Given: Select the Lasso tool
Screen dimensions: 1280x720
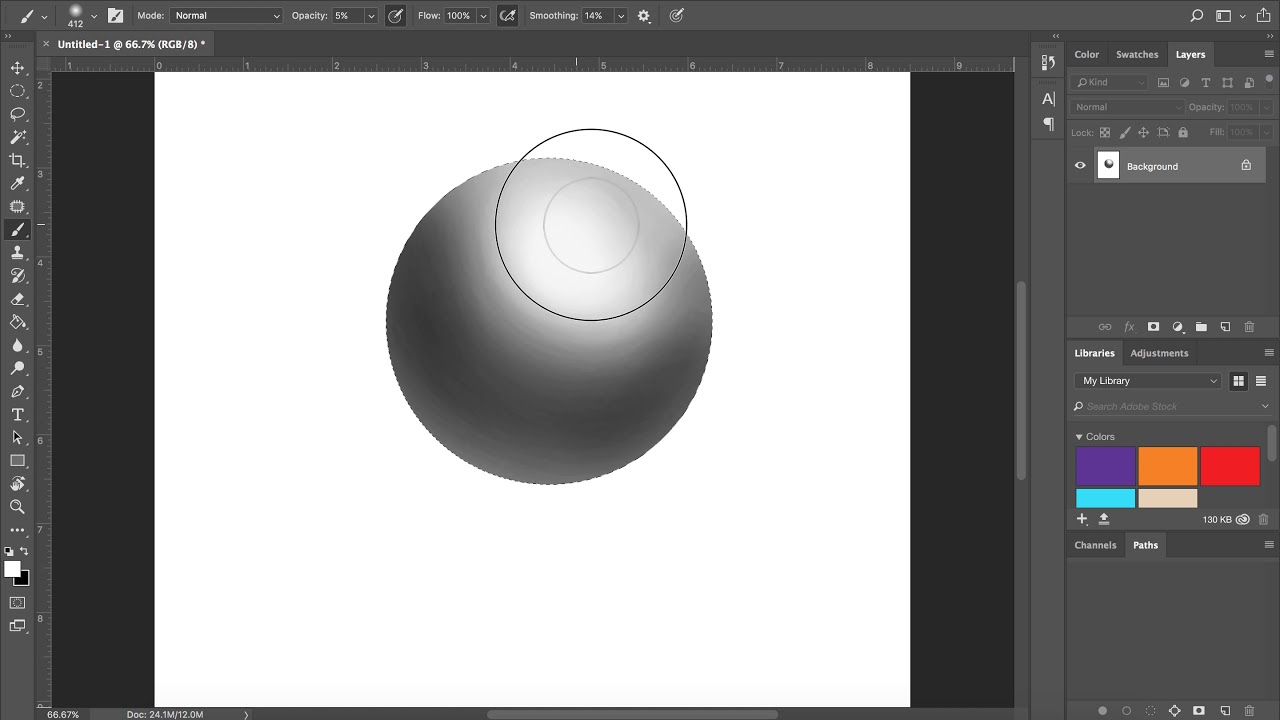Looking at the screenshot, I should coord(17,114).
